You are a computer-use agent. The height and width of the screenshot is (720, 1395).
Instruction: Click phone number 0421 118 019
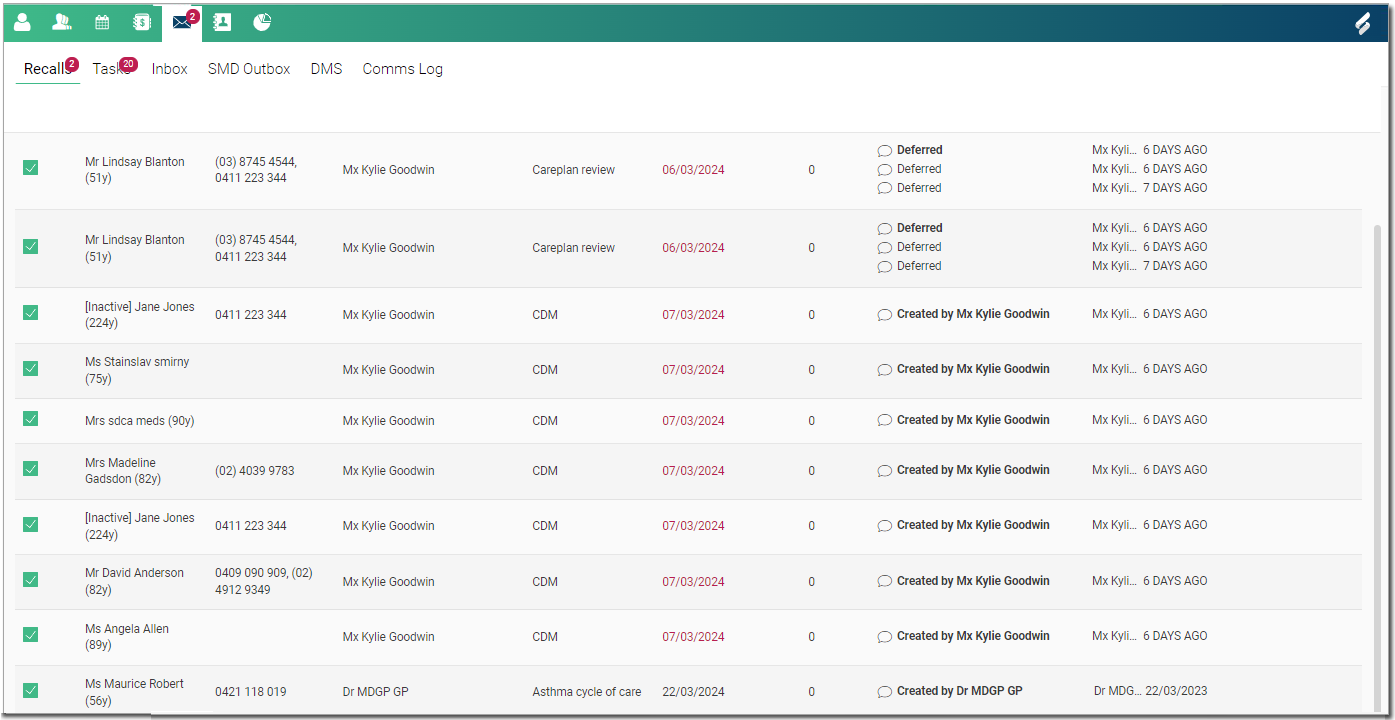tap(251, 692)
